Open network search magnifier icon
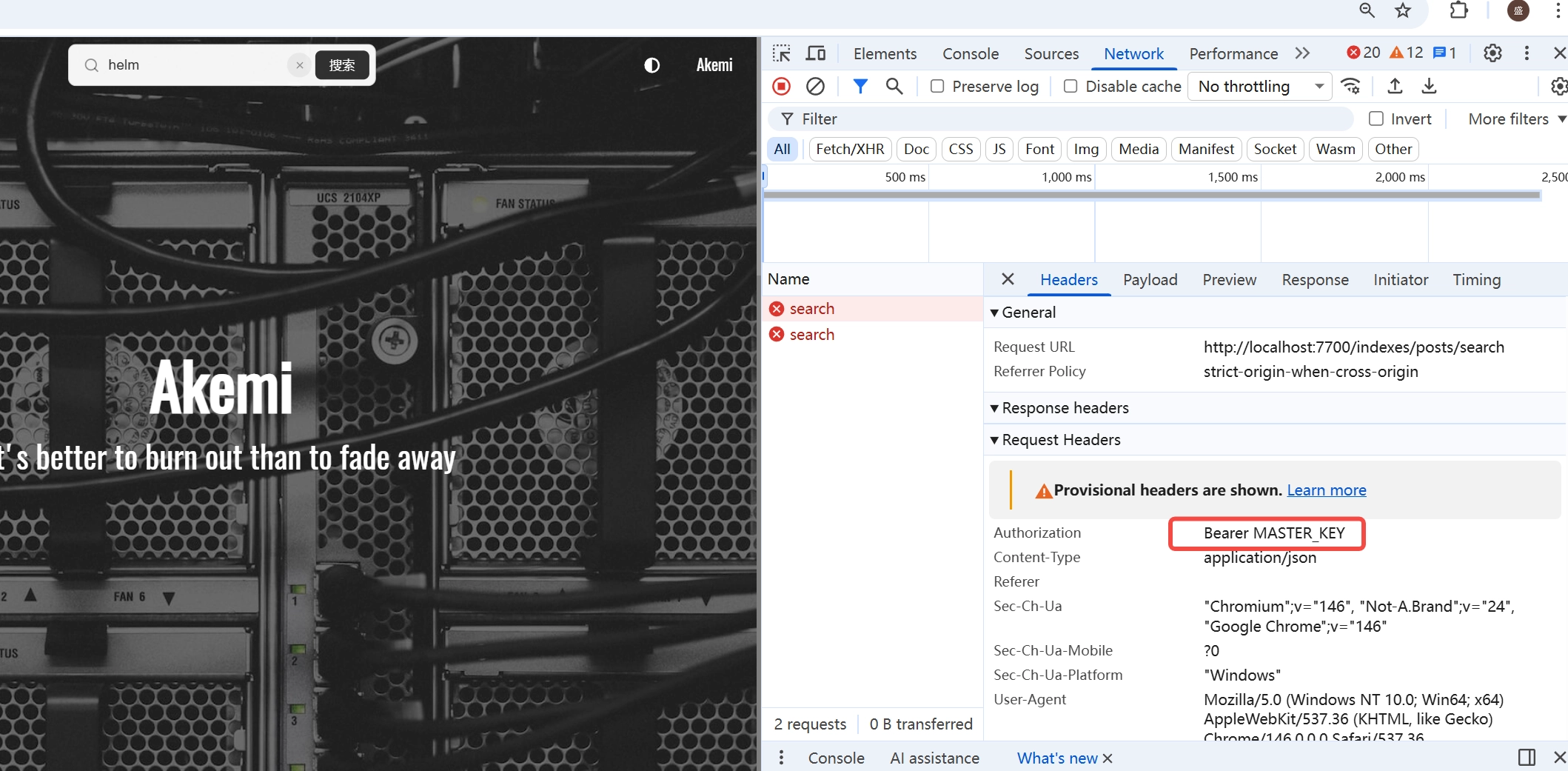Viewport: 1568px width, 771px height. tap(894, 87)
